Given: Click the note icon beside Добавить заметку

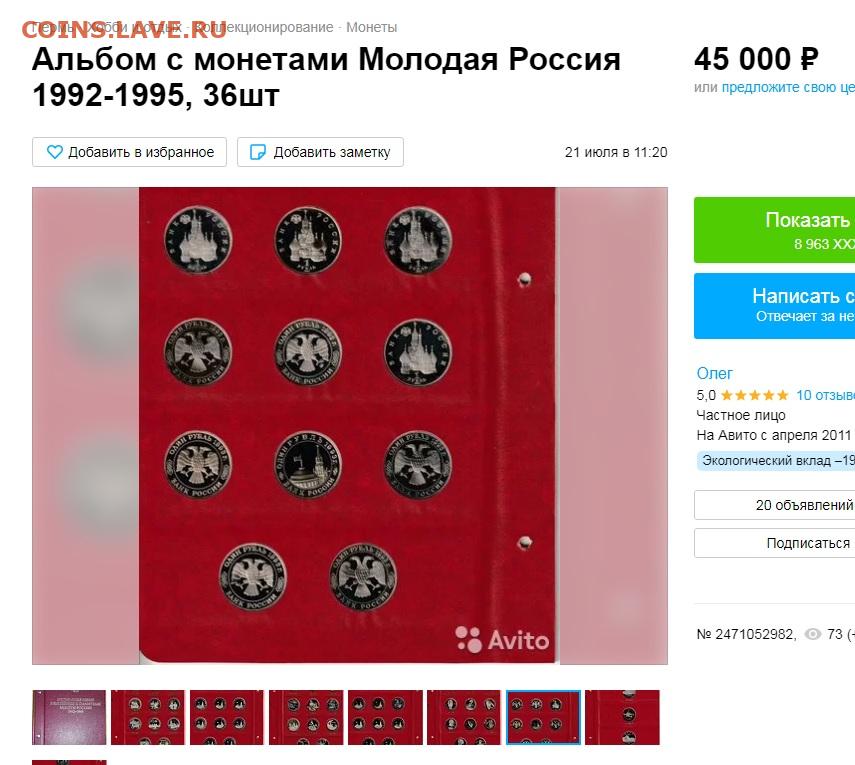Looking at the screenshot, I should (x=257, y=152).
